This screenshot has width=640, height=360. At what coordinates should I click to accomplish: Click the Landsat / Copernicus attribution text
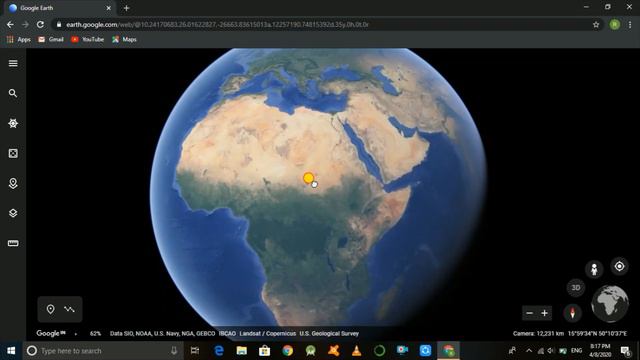pyautogui.click(x=267, y=333)
